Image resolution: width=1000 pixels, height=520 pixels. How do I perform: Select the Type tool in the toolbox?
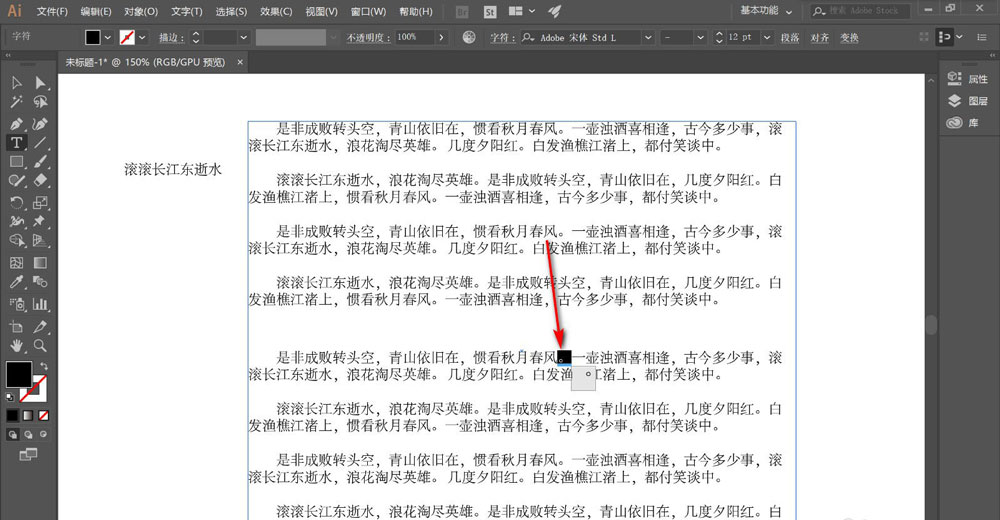[17, 143]
